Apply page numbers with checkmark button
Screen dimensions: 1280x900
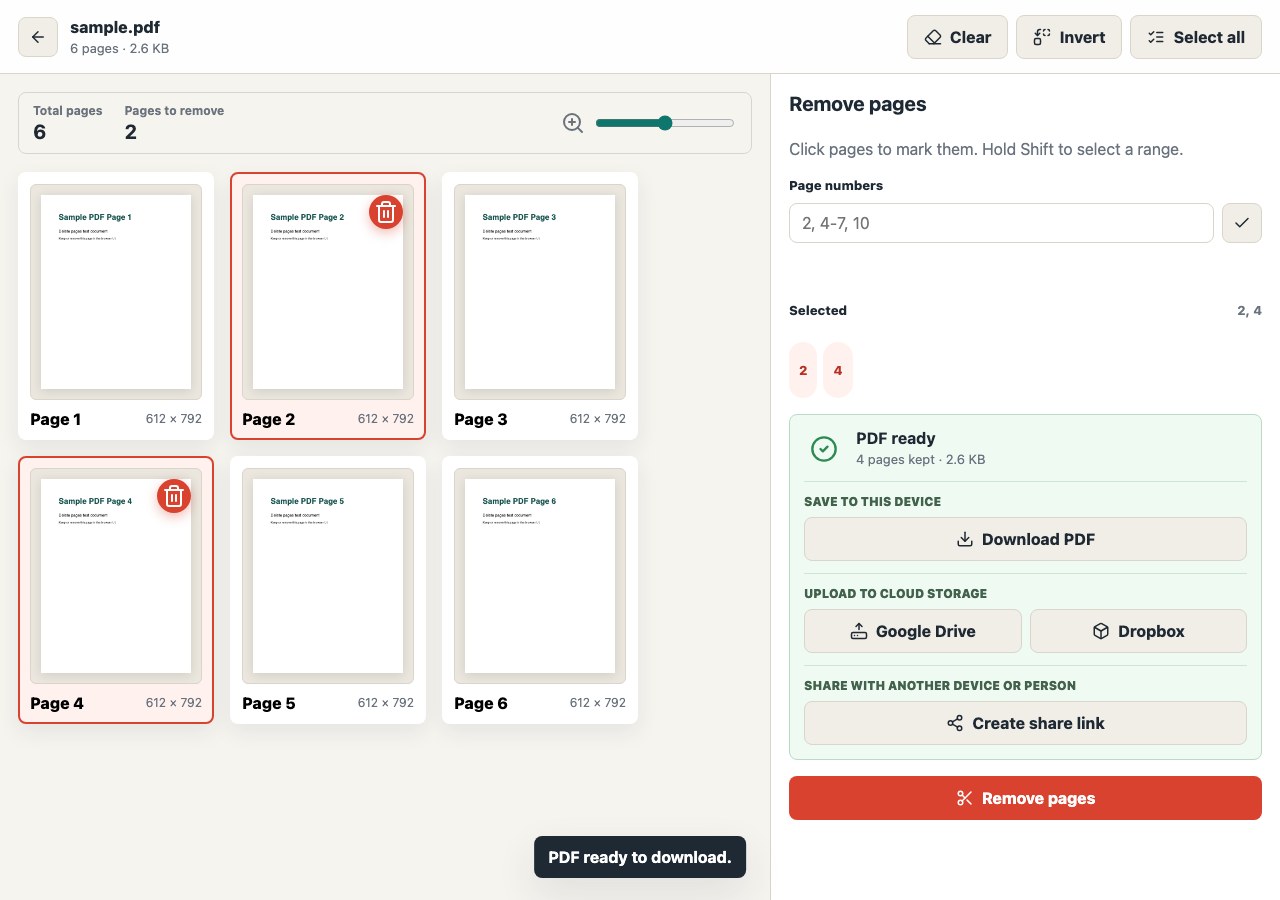[x=1242, y=223]
